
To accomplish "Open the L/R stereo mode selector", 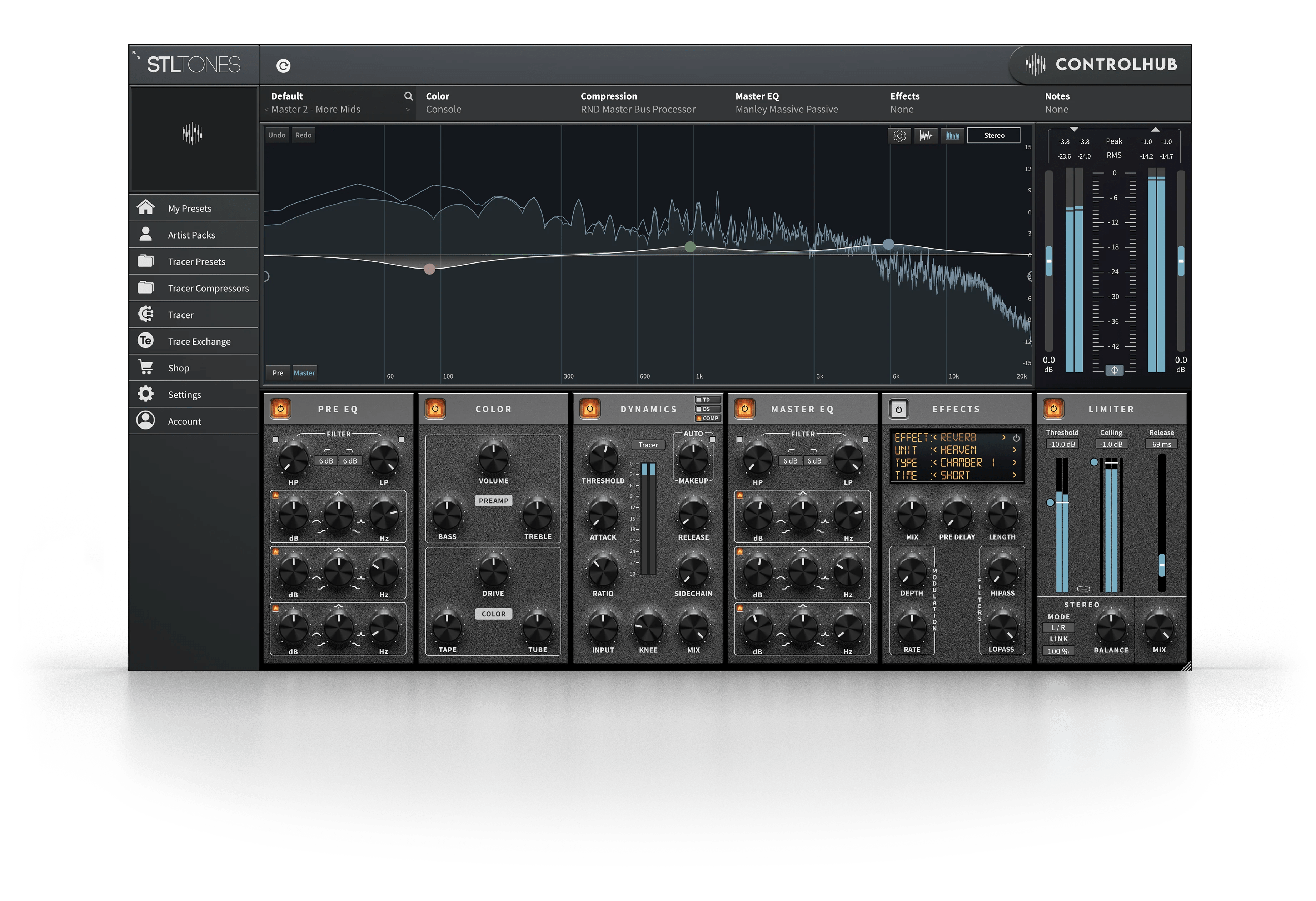I will [x=1058, y=628].
